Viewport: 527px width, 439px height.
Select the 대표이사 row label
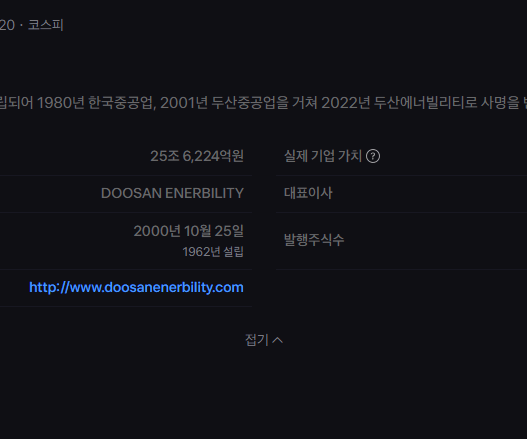coord(308,193)
